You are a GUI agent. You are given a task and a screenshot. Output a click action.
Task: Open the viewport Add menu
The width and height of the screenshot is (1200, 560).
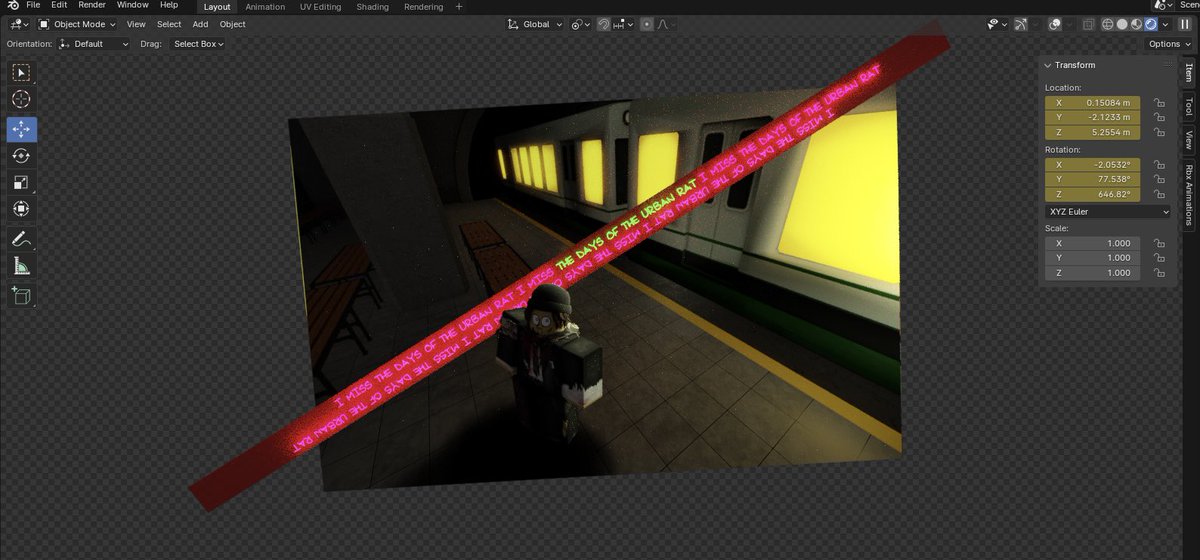[x=200, y=24]
